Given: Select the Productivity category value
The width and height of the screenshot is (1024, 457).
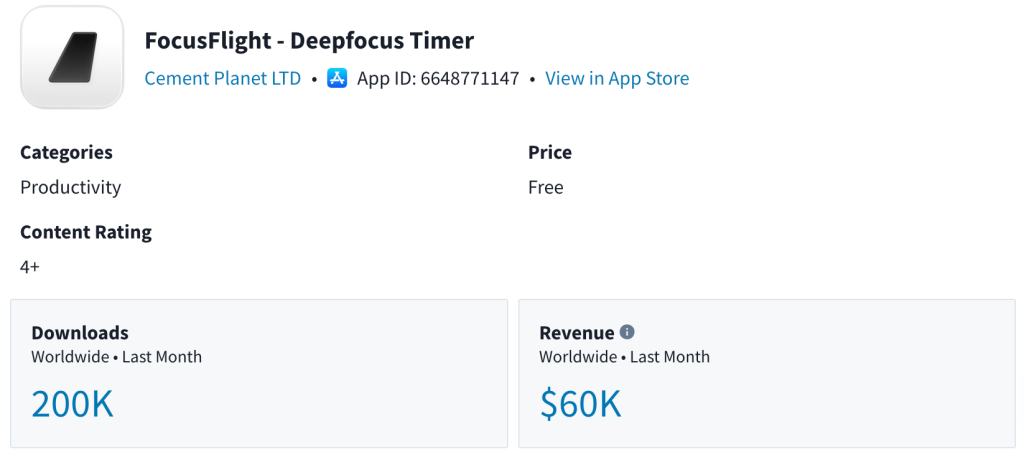Looking at the screenshot, I should tap(70, 187).
